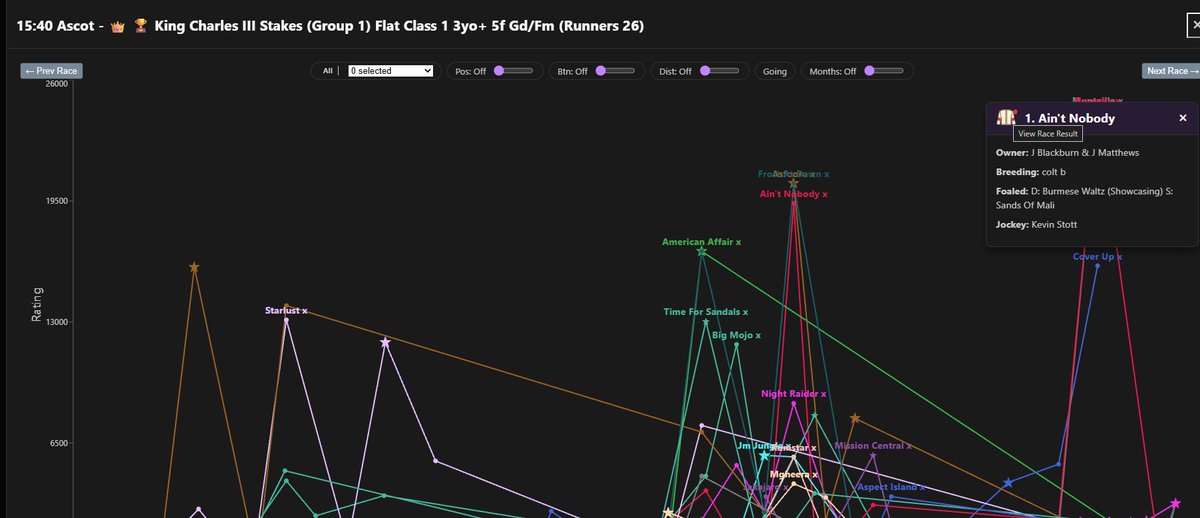Click the 19500 rating axis tick
The image size is (1200, 518).
pyautogui.click(x=56, y=201)
